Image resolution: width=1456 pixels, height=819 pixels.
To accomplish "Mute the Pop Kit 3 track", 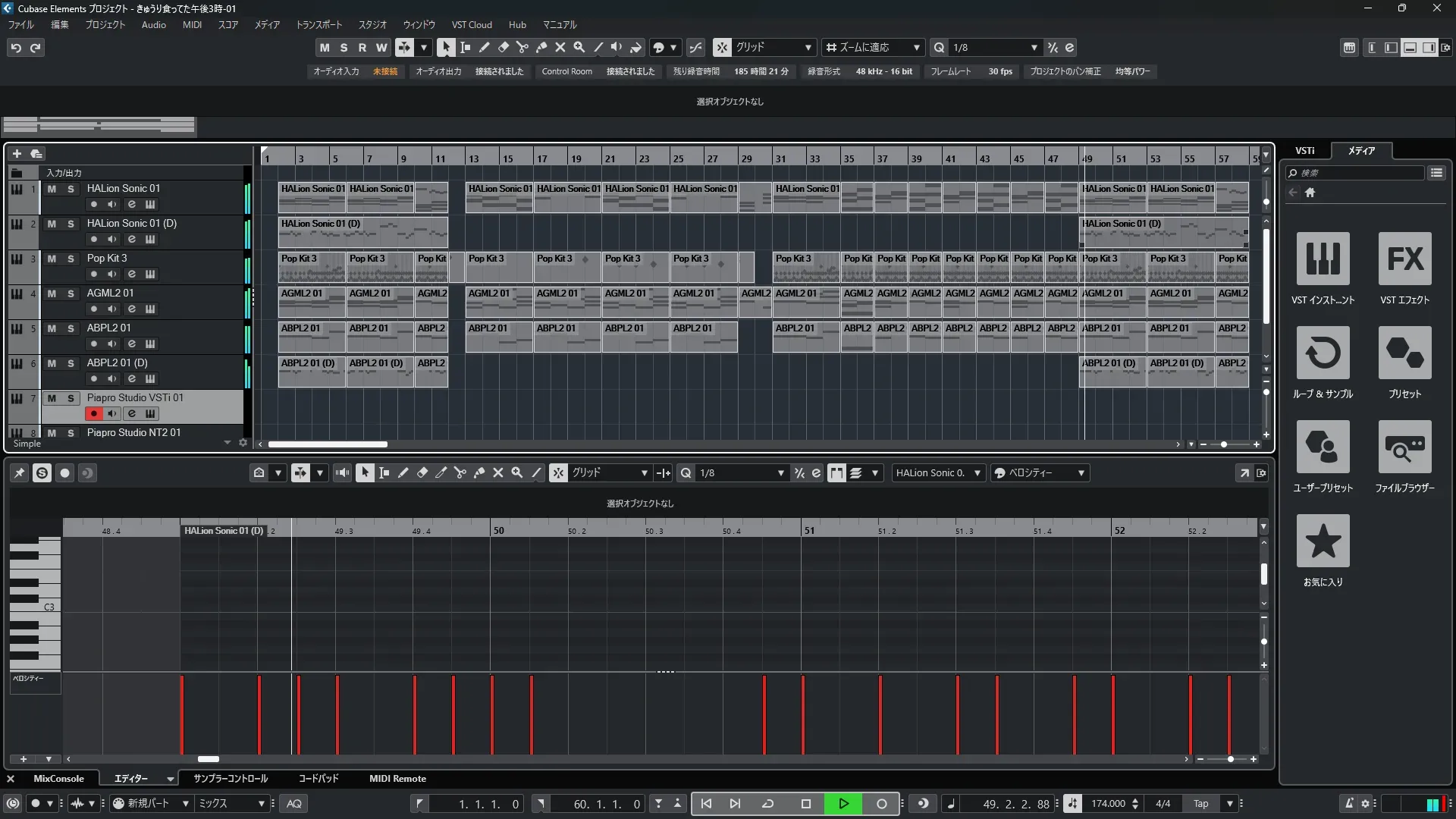I will [x=52, y=259].
